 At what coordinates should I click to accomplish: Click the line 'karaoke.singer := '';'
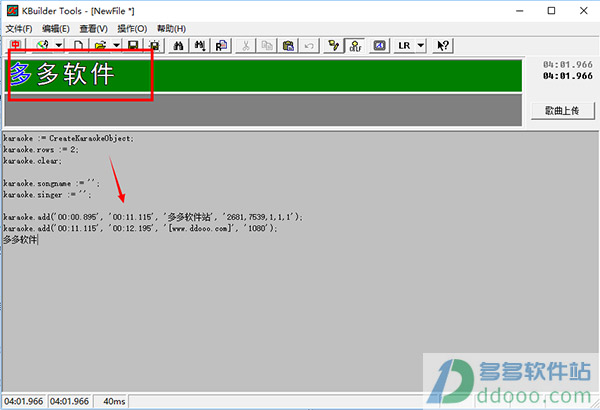click(47, 195)
